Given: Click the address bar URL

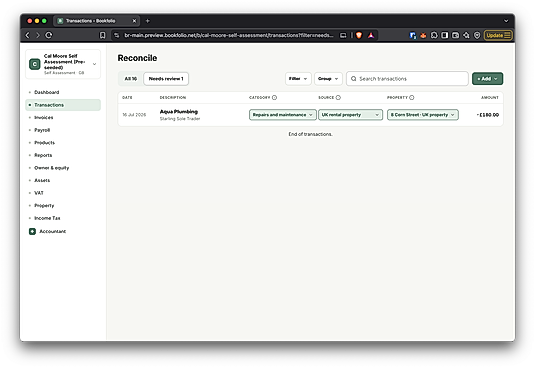Looking at the screenshot, I should 229,35.
